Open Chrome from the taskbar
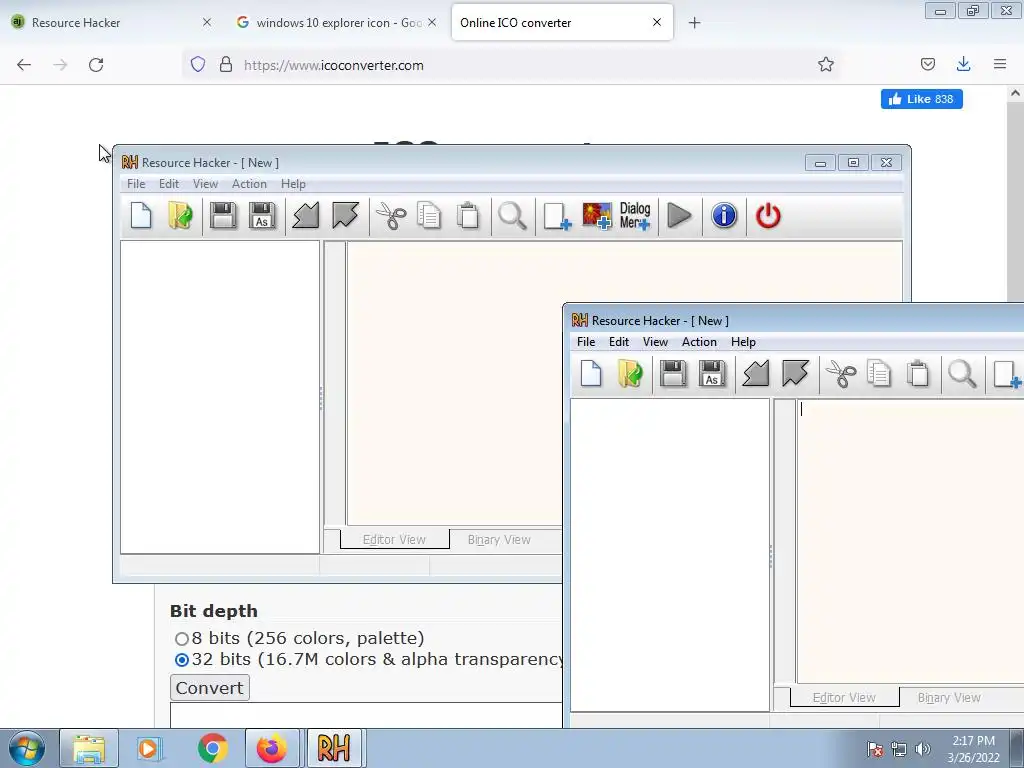 pos(212,748)
